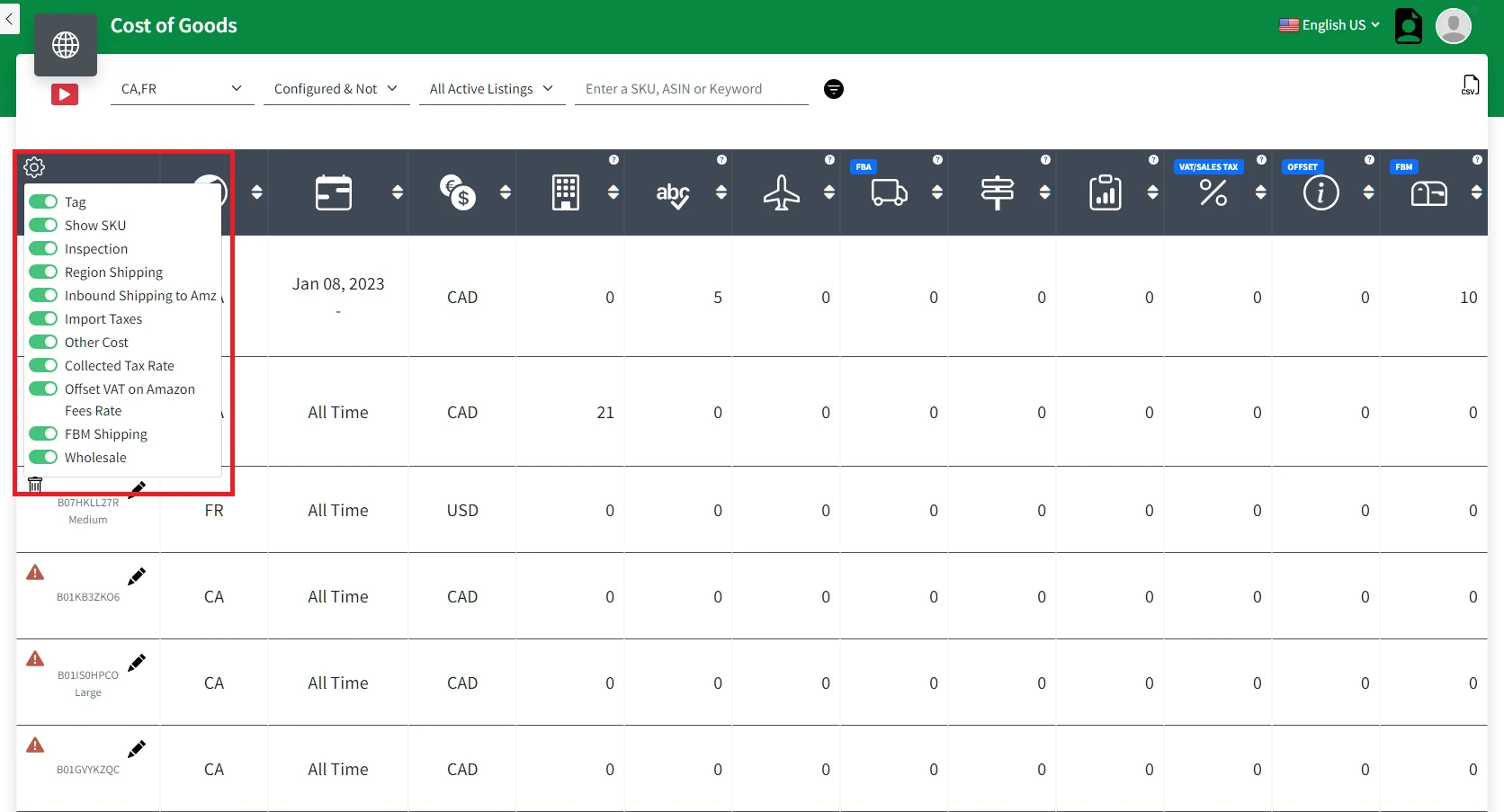
Task: Click the Offset info circle icon
Action: (x=1321, y=192)
